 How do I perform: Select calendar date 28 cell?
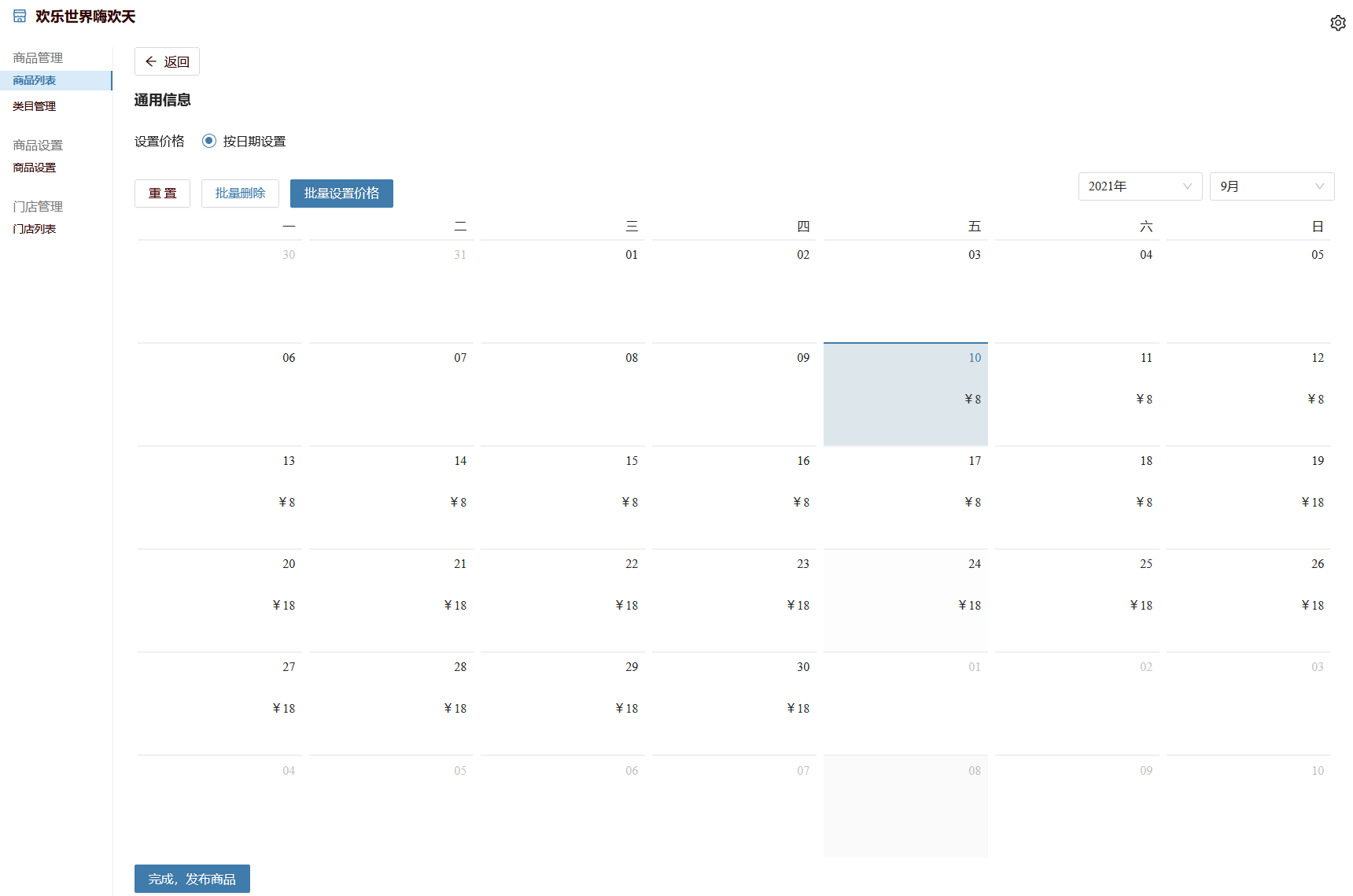point(391,703)
